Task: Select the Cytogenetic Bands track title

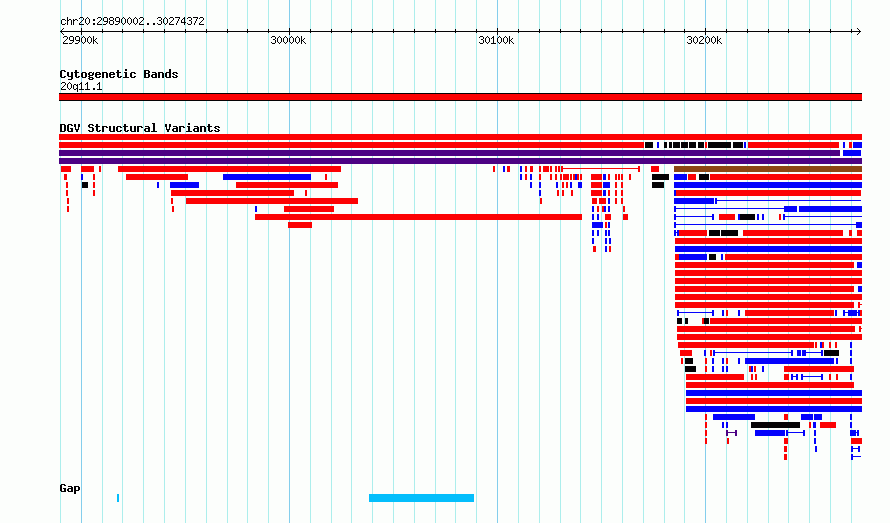Action: point(119,74)
